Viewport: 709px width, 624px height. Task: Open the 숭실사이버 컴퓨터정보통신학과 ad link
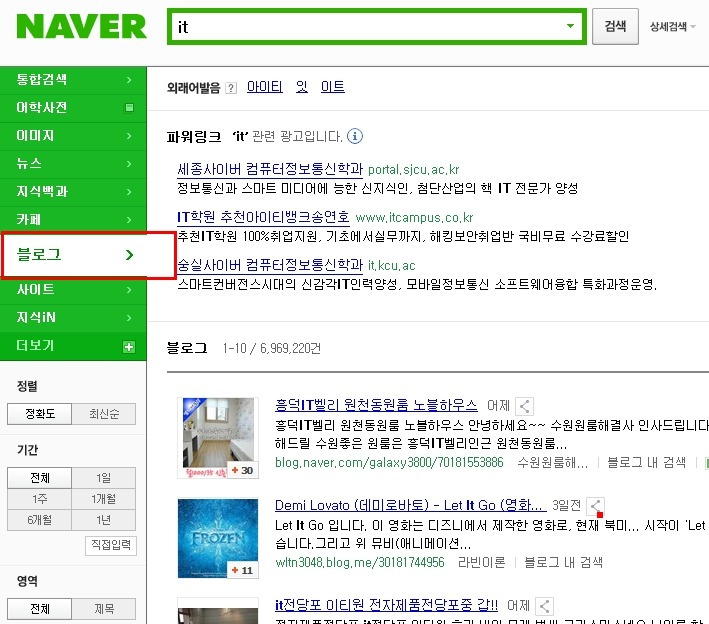coord(270,265)
